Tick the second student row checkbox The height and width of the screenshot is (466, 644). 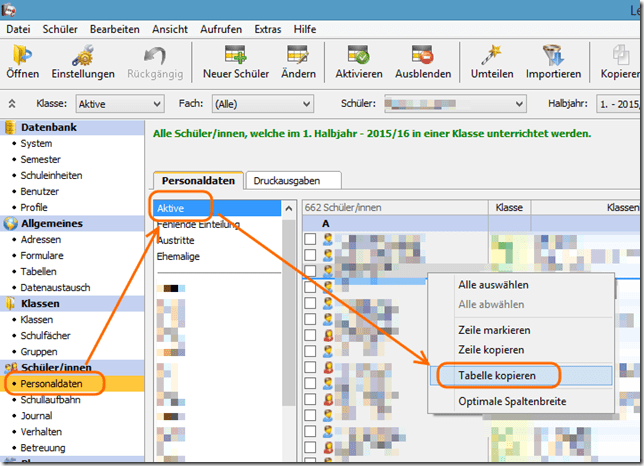pos(311,255)
